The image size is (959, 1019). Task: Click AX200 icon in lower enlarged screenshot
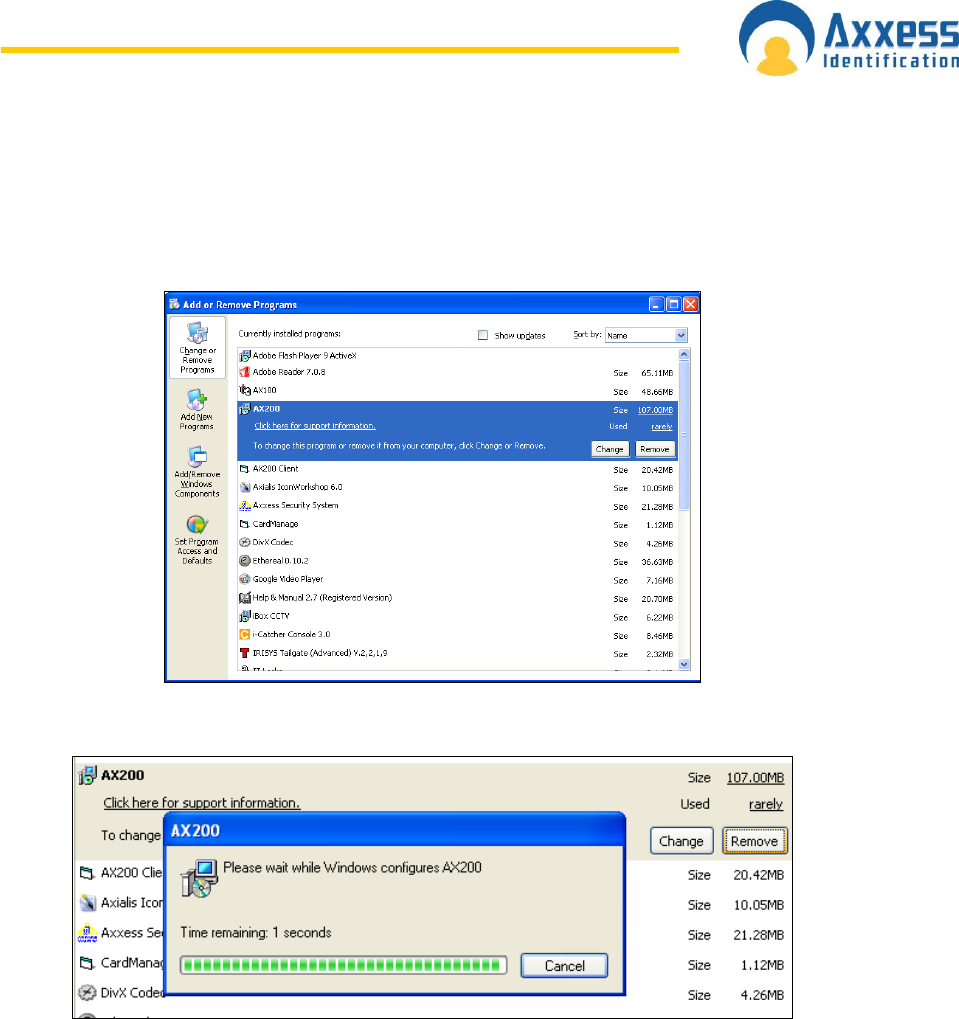click(87, 775)
